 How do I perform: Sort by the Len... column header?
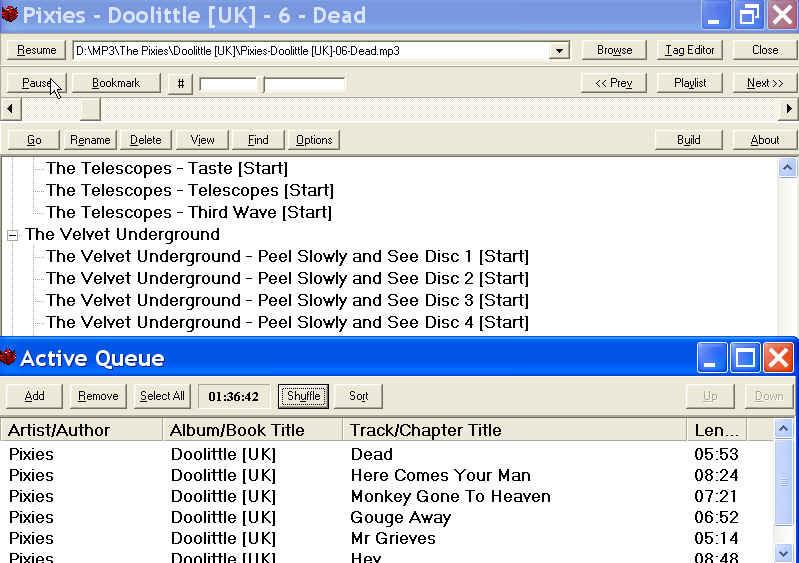coord(716,430)
